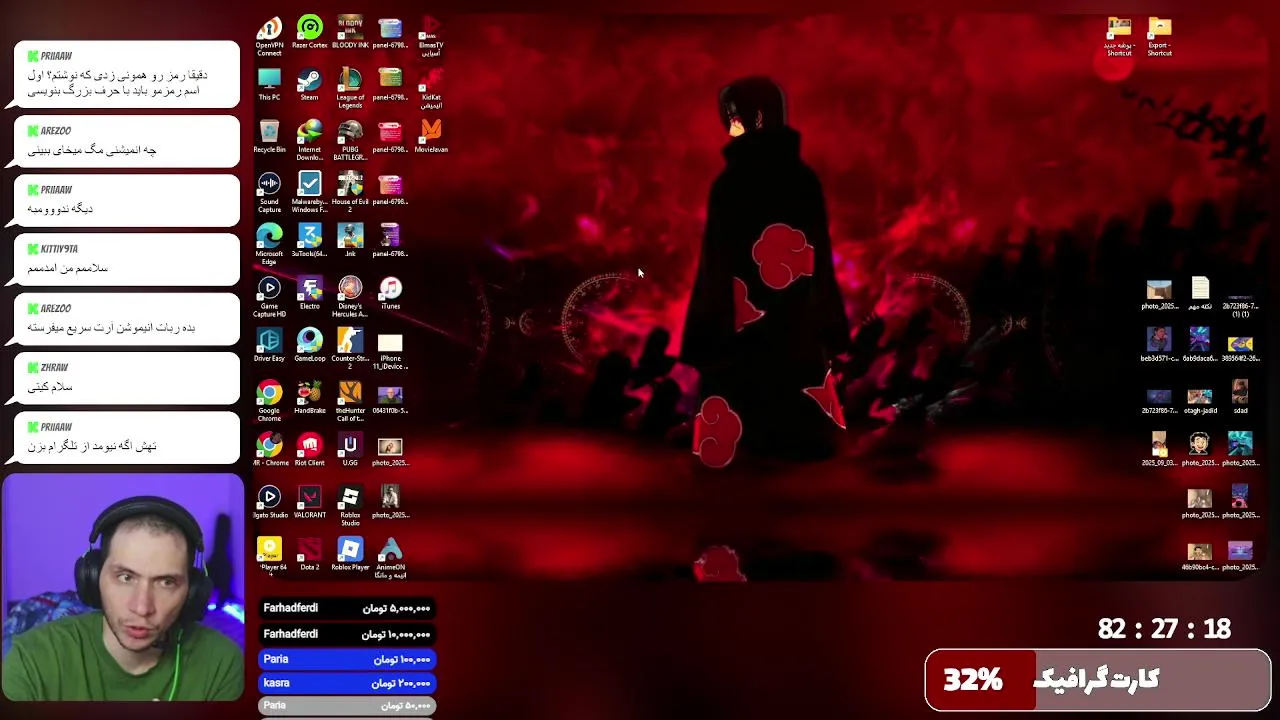The height and width of the screenshot is (720, 1280).
Task: Open the Roblox Player shortcut
Action: pos(350,554)
